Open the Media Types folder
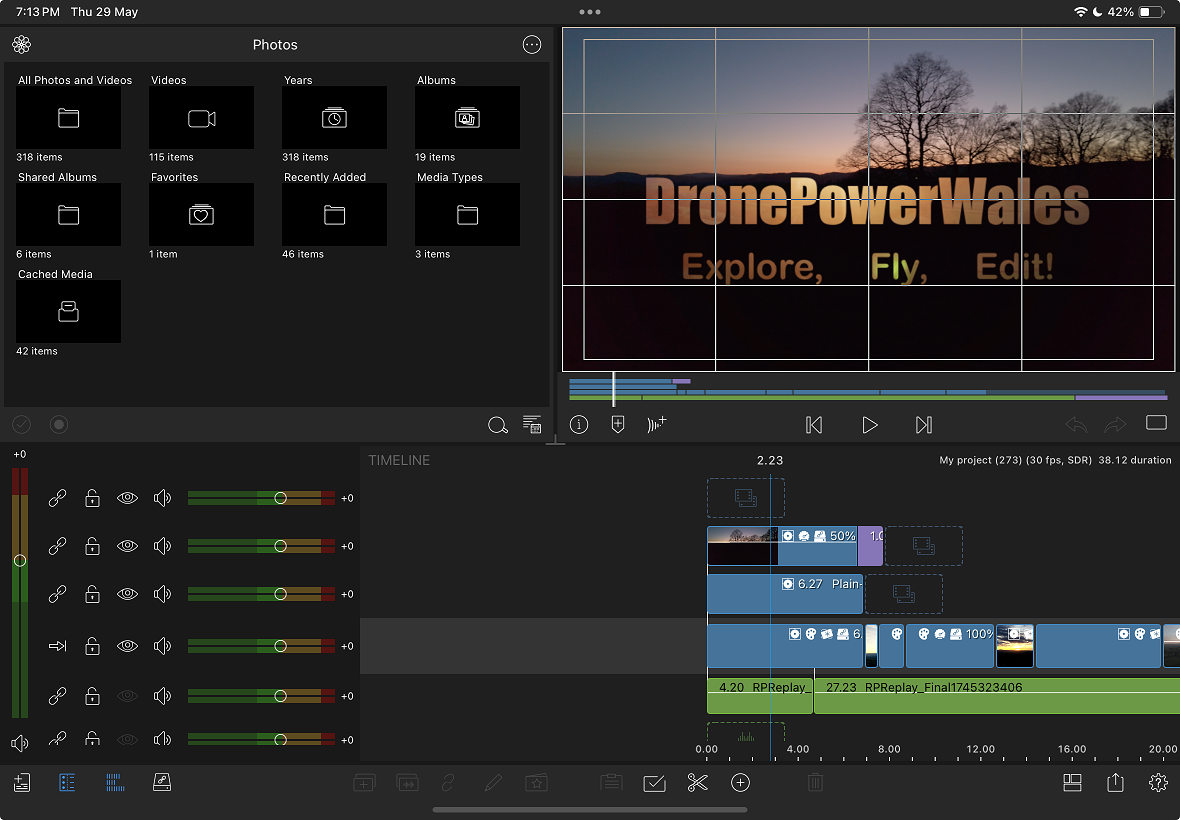Screen dimensions: 1180x820 pos(467,214)
